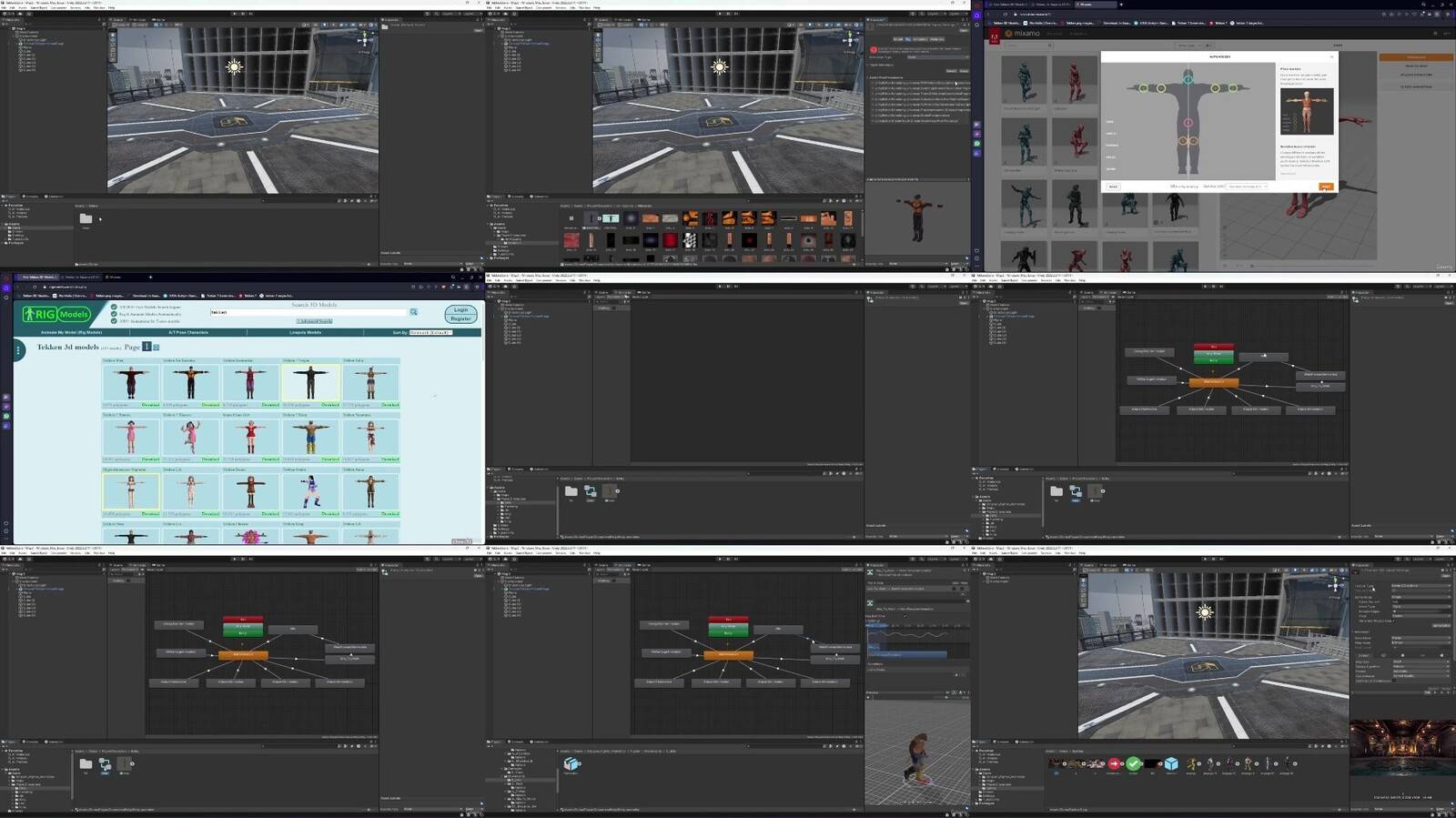This screenshot has height=818, width=1456.
Task: Select the blue prefab cube in bottom-middle Project
Action: (571, 764)
